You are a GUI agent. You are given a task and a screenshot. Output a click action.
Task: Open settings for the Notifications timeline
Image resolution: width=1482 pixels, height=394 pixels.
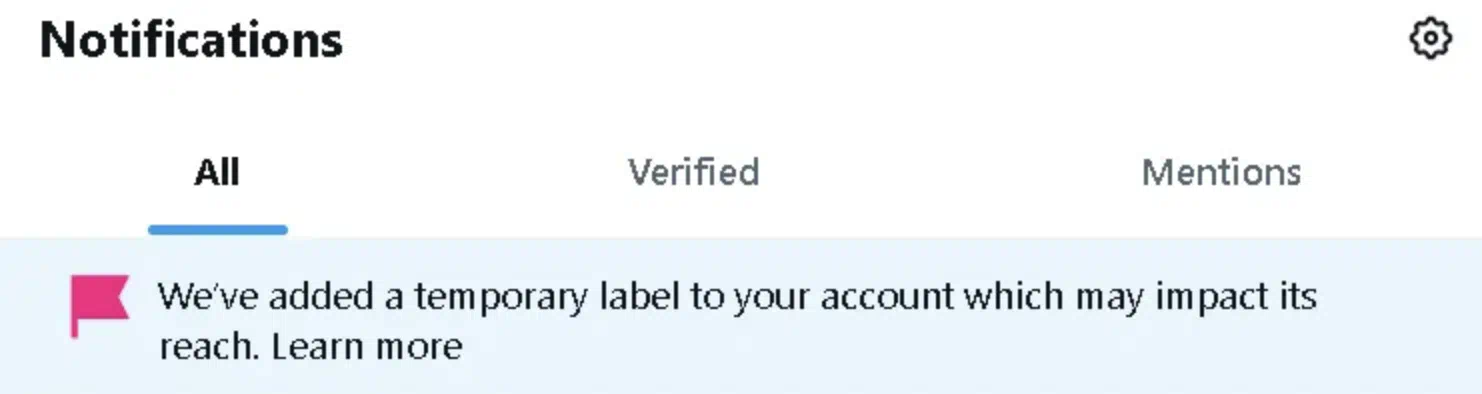point(1429,40)
